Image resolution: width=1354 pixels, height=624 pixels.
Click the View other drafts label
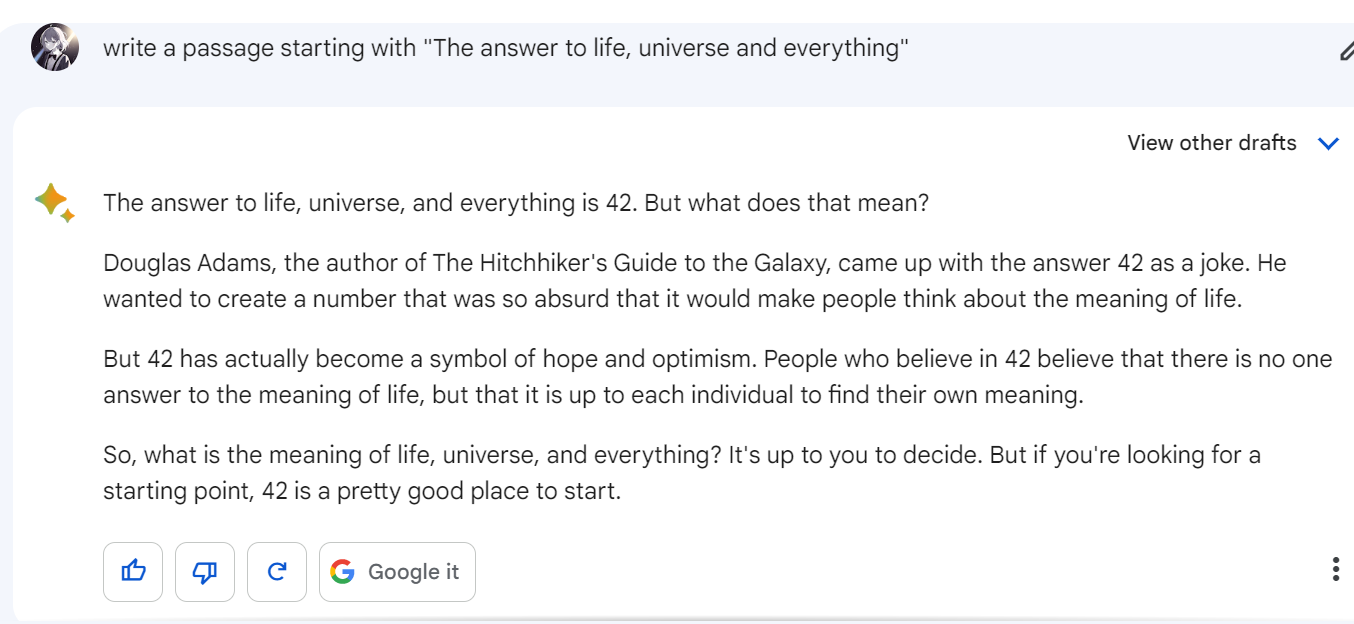(1211, 143)
